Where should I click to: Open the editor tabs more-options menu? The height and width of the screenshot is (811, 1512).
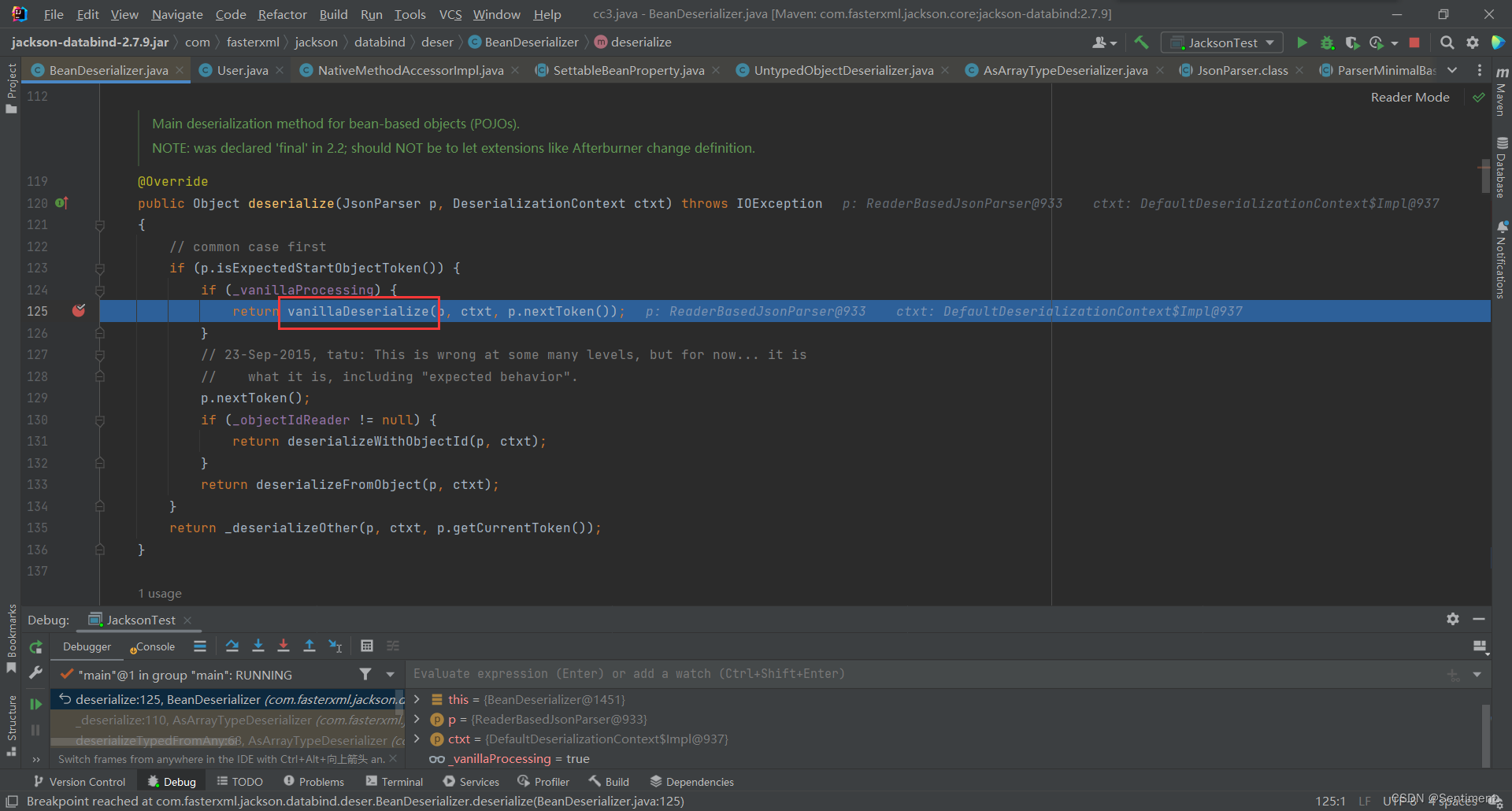pyautogui.click(x=1480, y=70)
